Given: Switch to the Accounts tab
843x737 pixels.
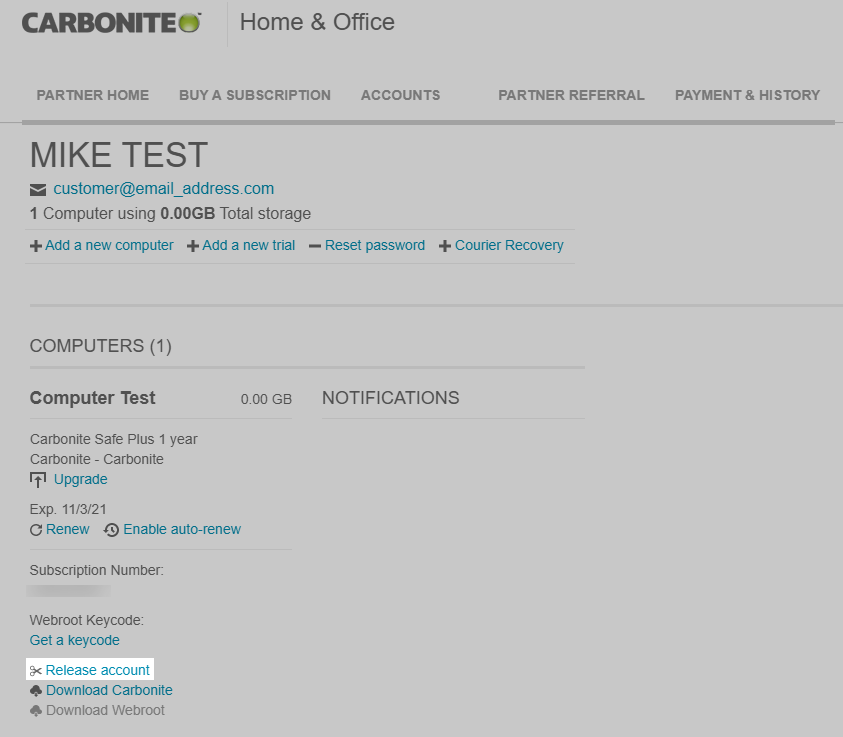Looking at the screenshot, I should [400, 95].
